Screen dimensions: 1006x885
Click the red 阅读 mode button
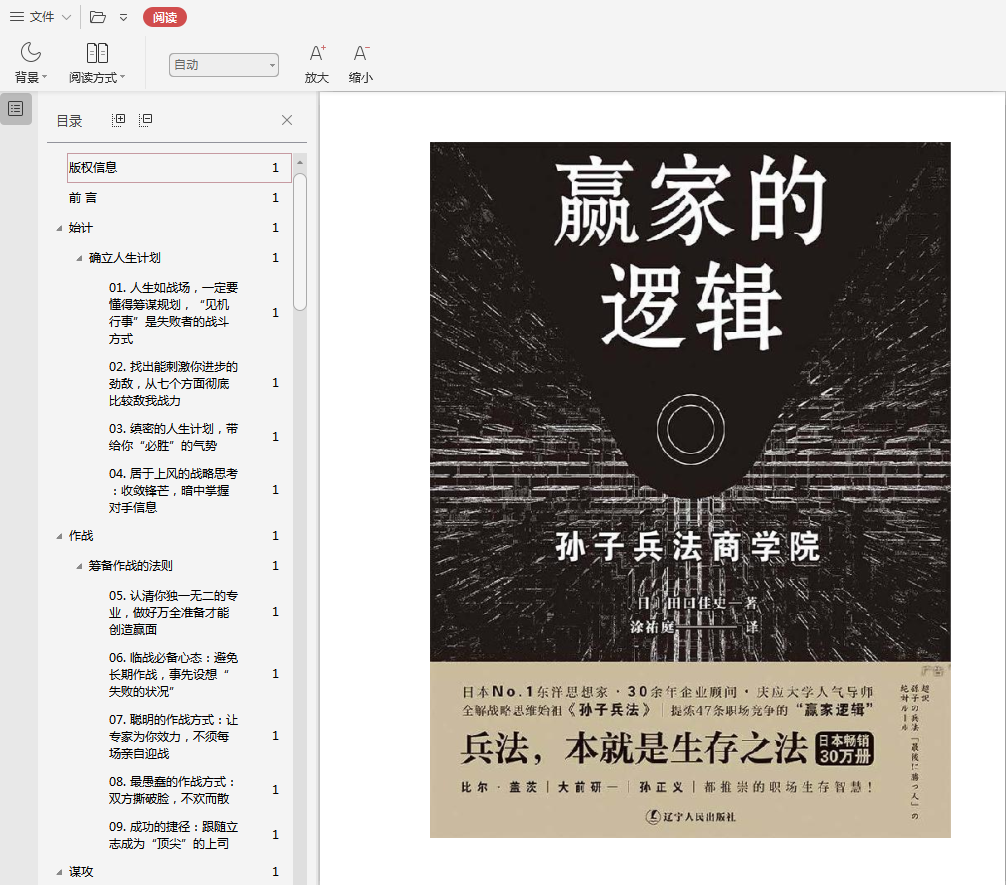tap(165, 17)
